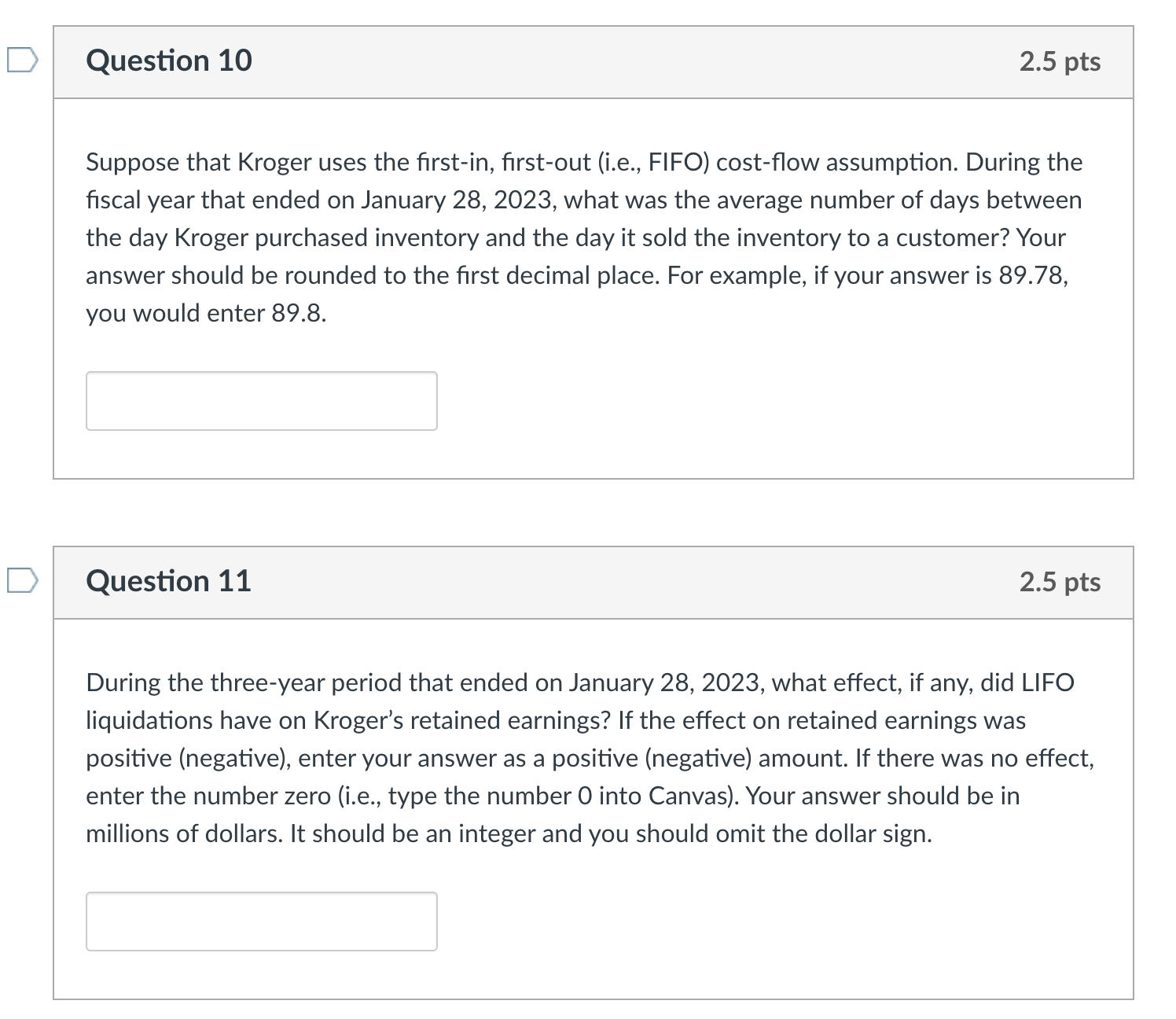Click the 2.5 pts label on Question 11
The image size is (1176, 1019).
[1060, 582]
